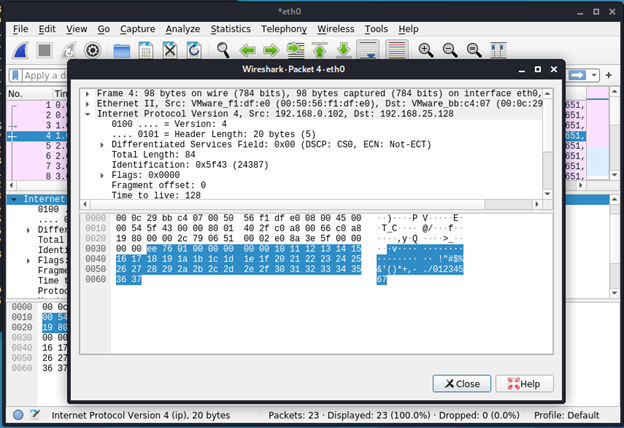Go to specified packet icon
The image size is (624, 428).
tap(296, 51)
